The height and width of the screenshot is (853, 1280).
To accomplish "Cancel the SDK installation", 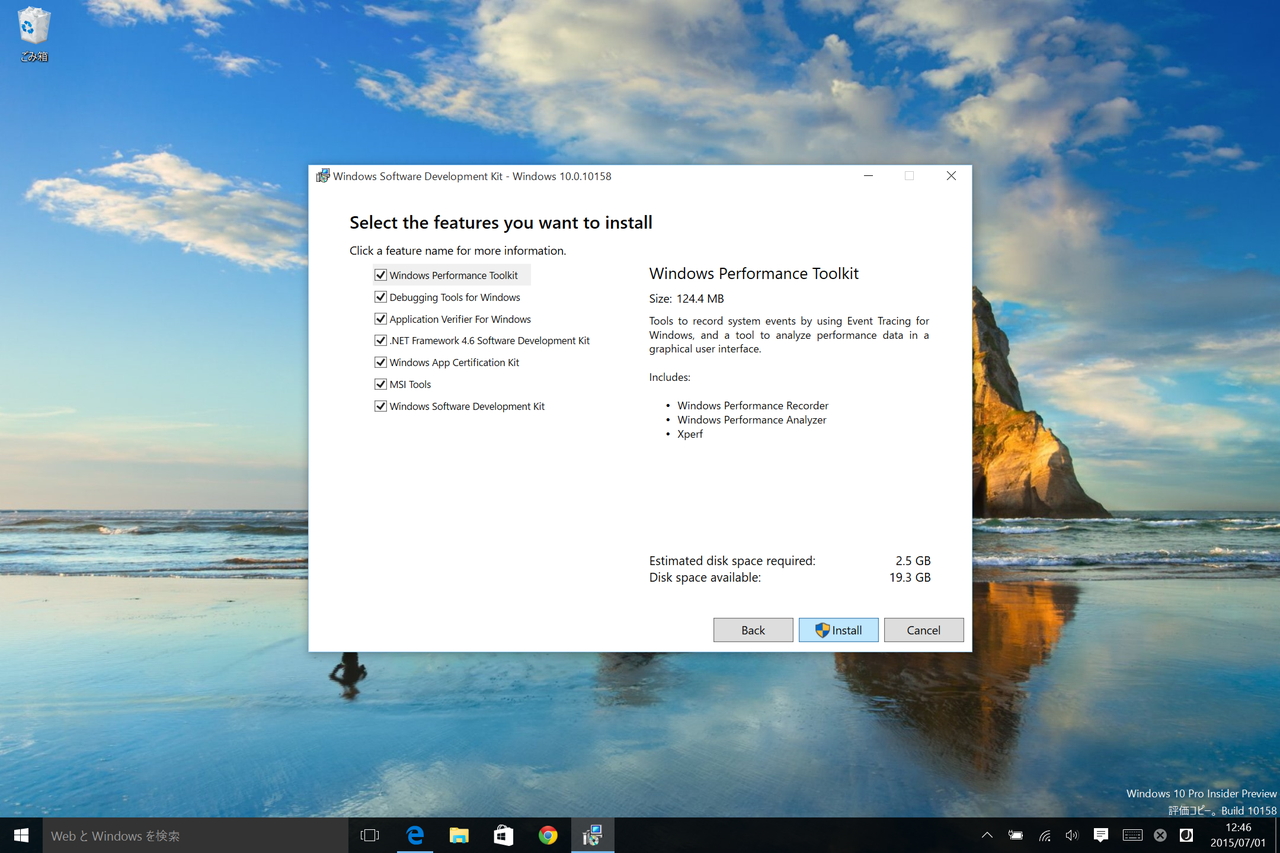I will 923,629.
